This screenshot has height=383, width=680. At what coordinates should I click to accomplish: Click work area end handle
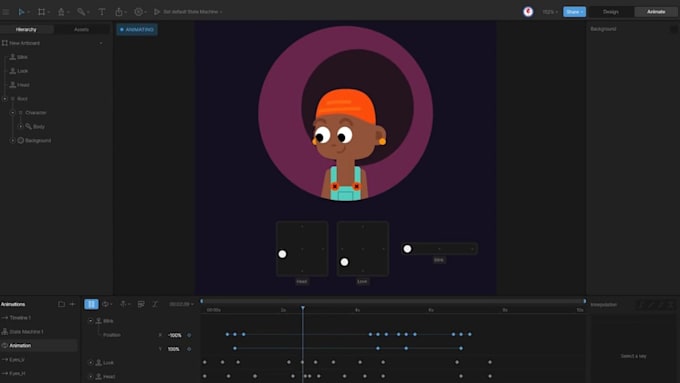pyautogui.click(x=585, y=301)
